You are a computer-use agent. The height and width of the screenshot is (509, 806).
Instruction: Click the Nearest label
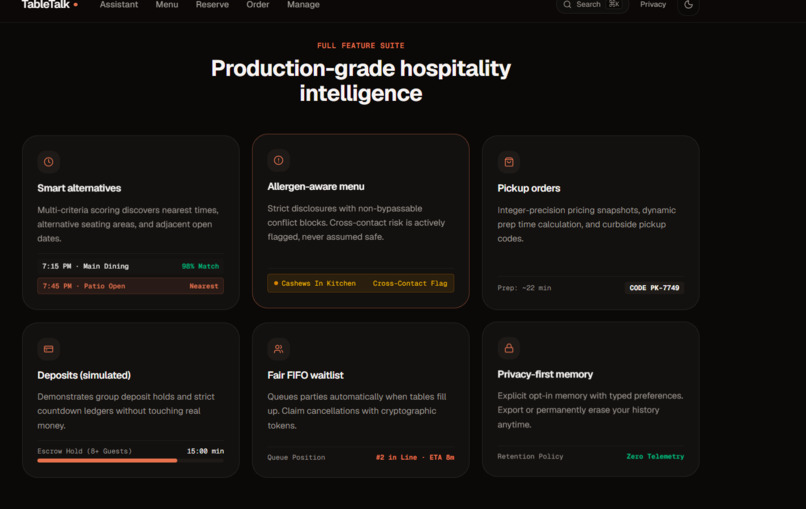[x=204, y=286]
